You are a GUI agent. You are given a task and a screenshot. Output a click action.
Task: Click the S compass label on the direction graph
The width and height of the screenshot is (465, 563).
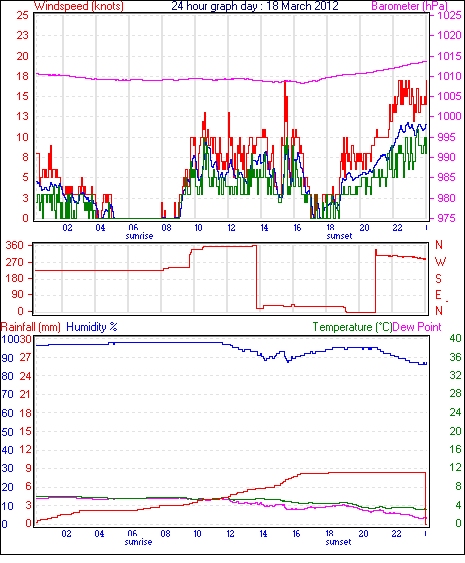[x=438, y=278]
